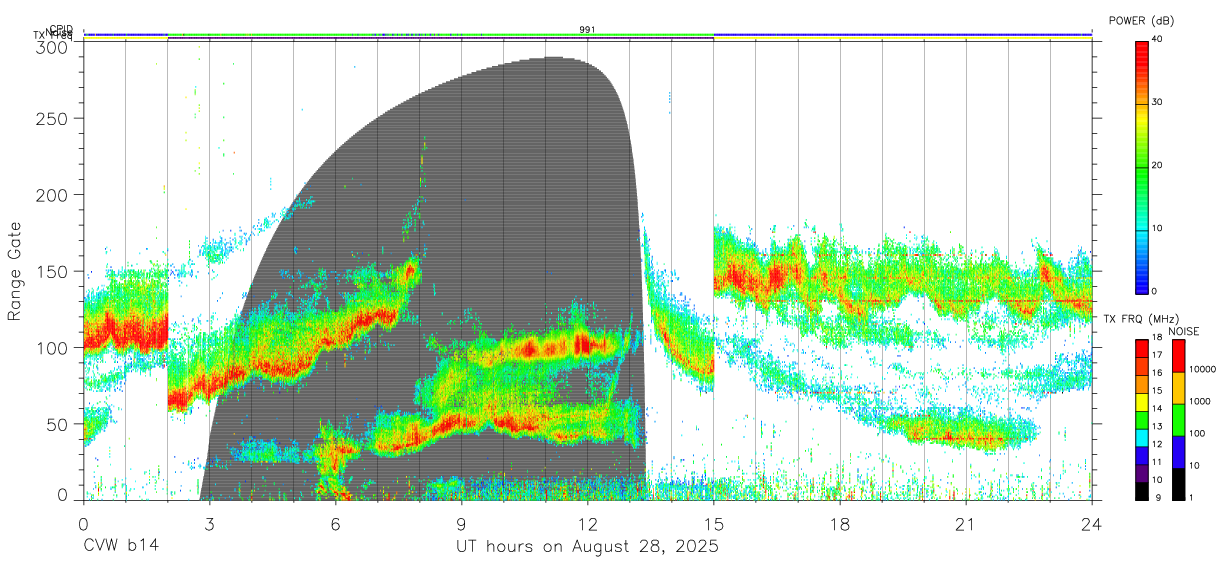Viewport: 1228px width, 567px height.
Task: Click the 21 tick on UT hours axis
Action: pos(966,524)
